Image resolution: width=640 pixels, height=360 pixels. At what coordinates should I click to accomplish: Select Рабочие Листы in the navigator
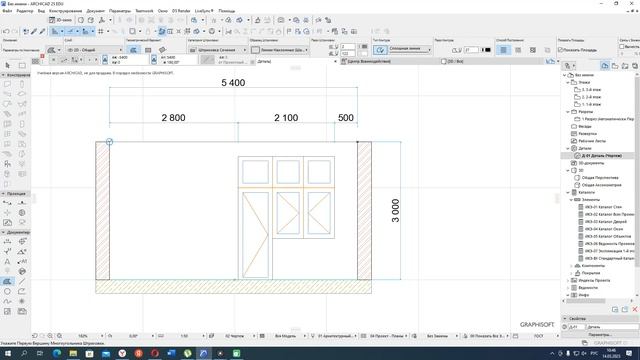[x=592, y=141]
